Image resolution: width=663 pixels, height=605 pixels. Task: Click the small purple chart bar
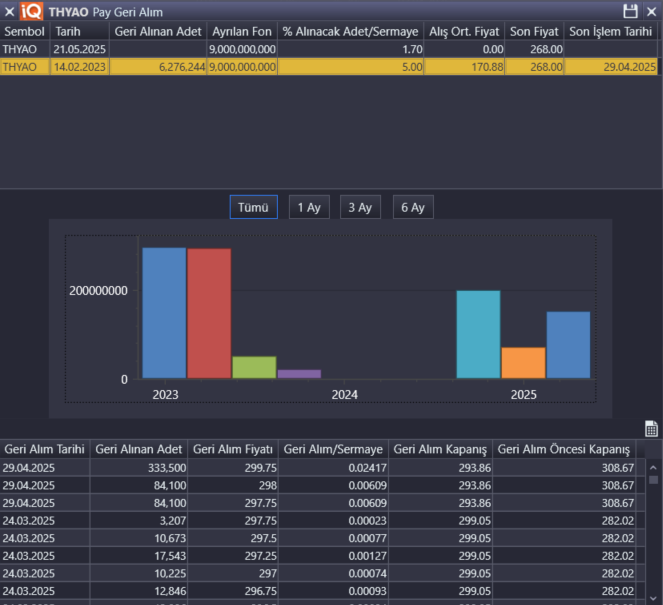[x=299, y=374]
